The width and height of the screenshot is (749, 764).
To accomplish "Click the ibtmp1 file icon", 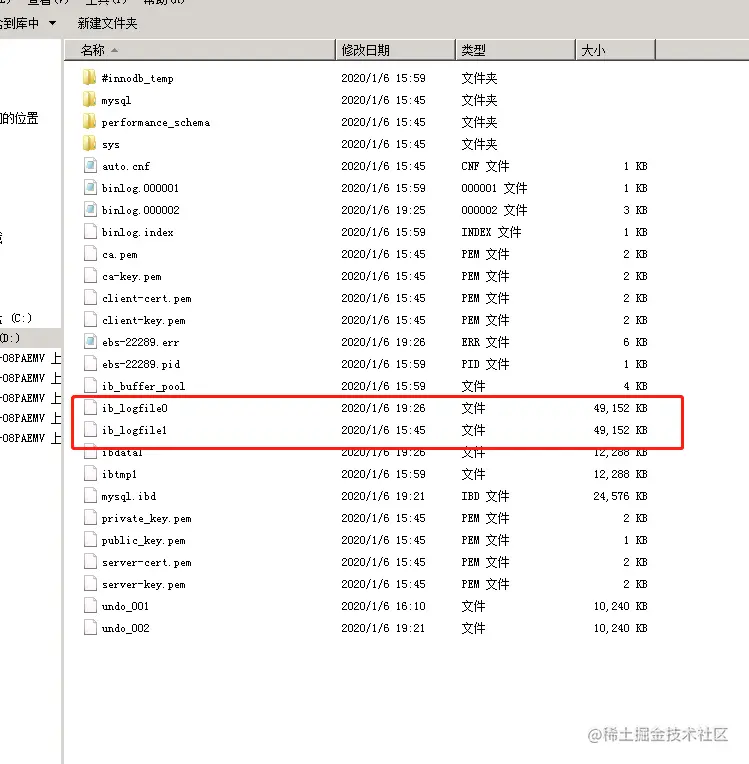I will tap(90, 474).
